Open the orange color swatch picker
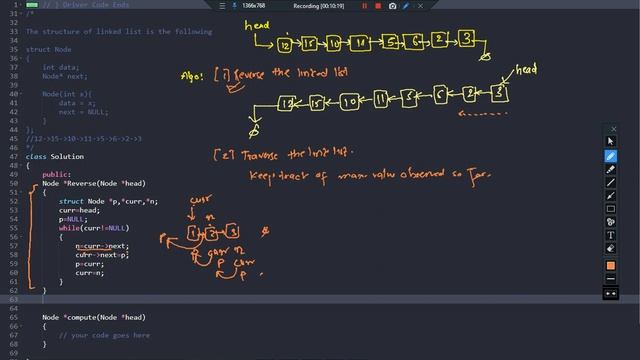Screen dimensions: 640x360 (611, 266)
